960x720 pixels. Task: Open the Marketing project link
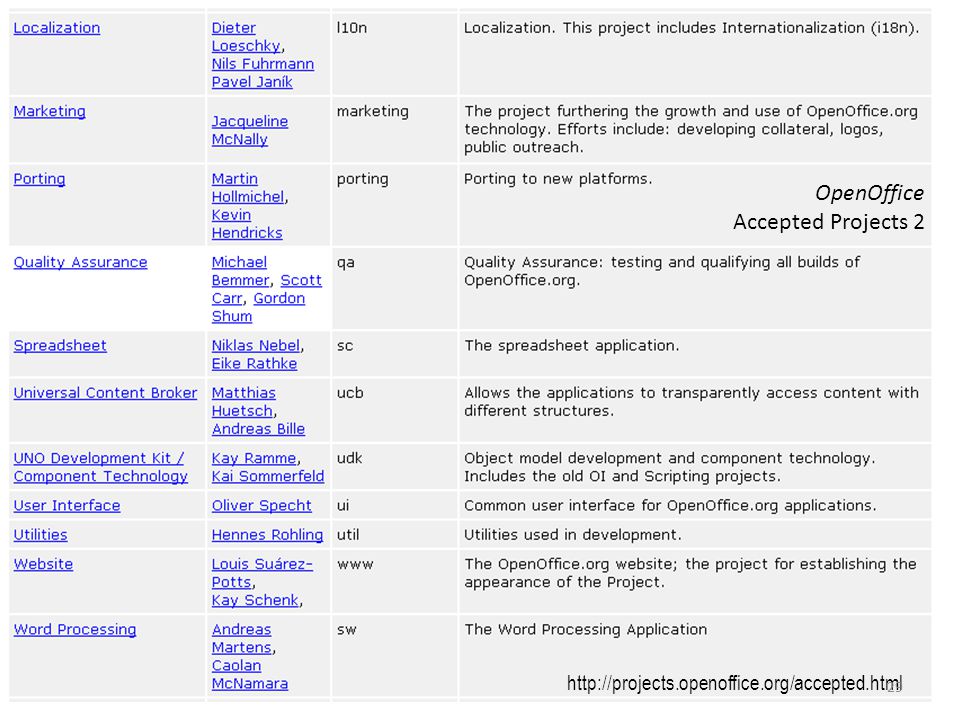pos(50,111)
